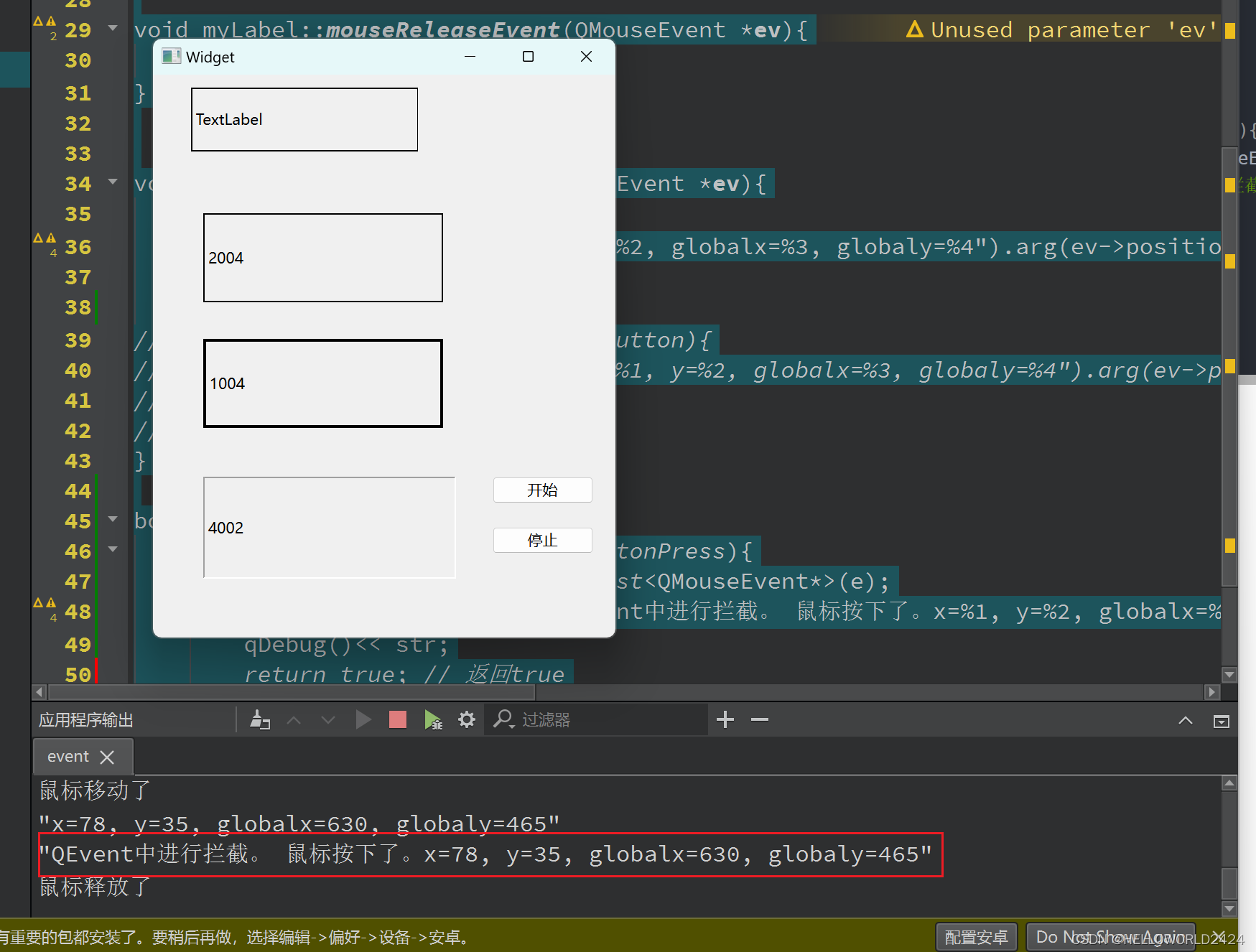Maximize the Widget window
Viewport: 1256px width, 952px height.
click(528, 57)
